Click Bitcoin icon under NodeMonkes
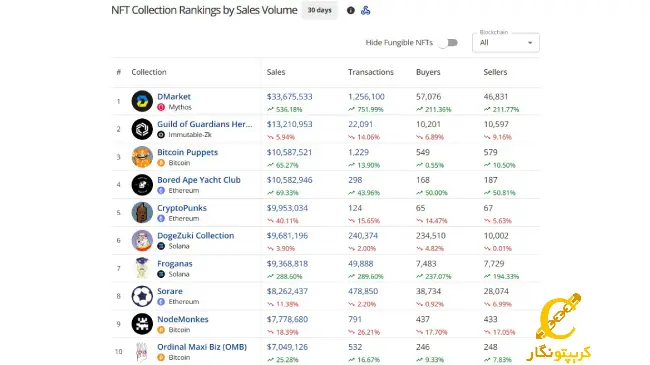 pos(161,330)
